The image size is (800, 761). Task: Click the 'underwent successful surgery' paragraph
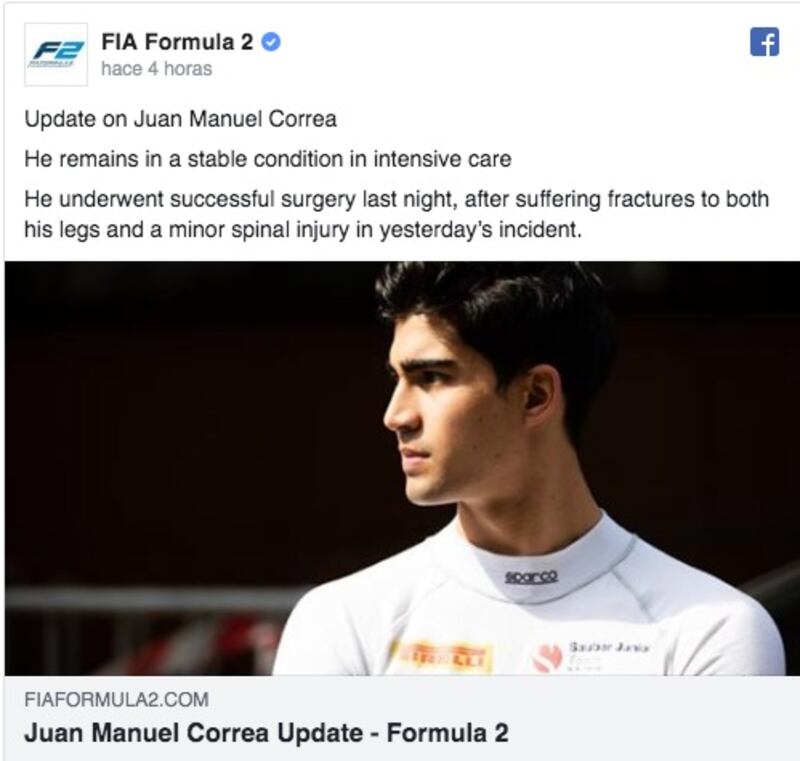[396, 214]
